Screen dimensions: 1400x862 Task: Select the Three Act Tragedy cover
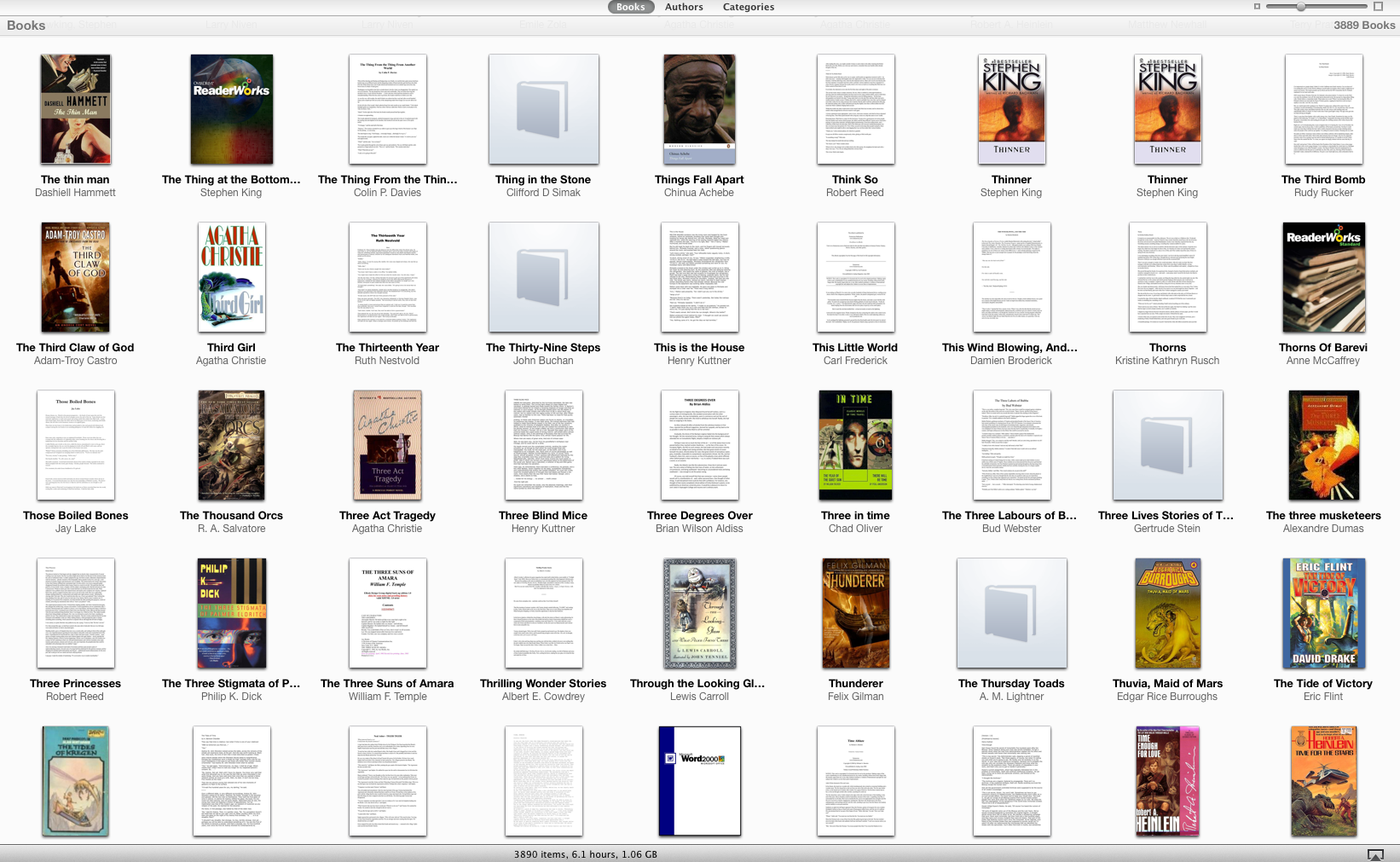(x=387, y=446)
